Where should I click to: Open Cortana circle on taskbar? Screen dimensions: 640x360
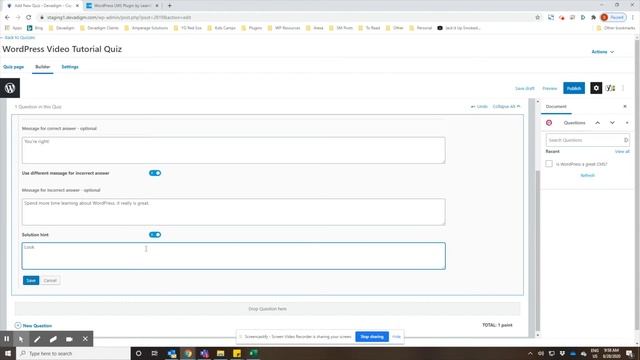tap(138, 353)
